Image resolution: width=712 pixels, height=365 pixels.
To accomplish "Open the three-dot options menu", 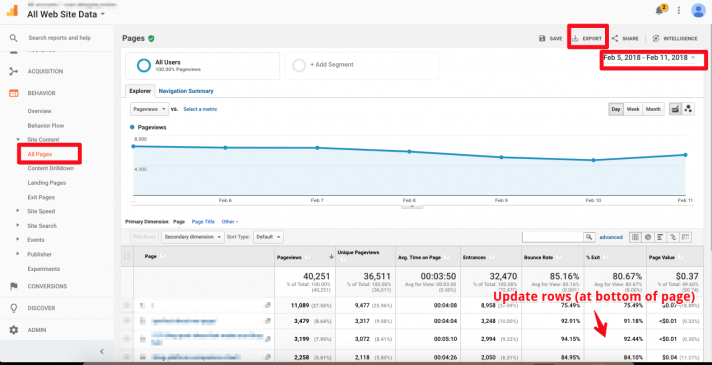I will pyautogui.click(x=679, y=10).
